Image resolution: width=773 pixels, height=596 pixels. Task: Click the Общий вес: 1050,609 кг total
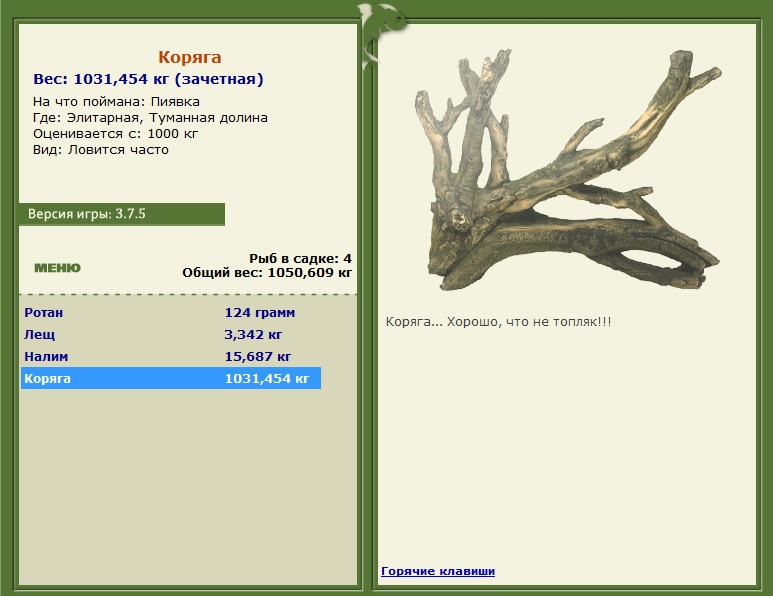267,273
